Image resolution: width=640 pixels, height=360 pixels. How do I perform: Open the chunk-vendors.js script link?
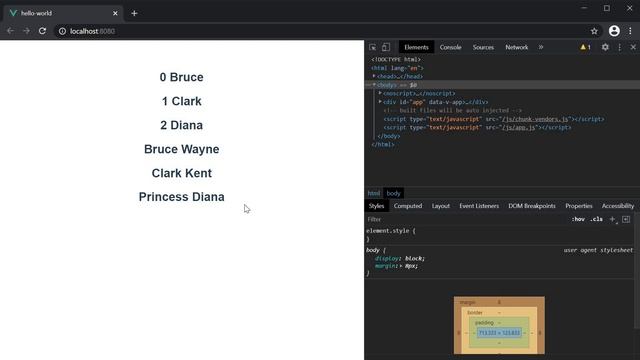point(535,119)
